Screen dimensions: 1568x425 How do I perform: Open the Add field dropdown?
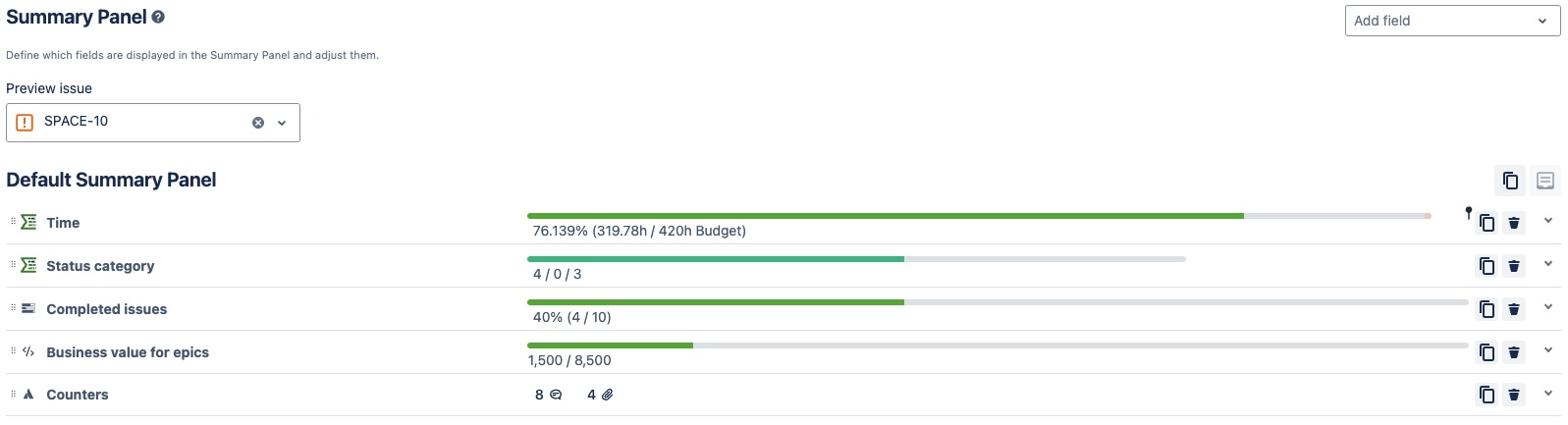1451,21
